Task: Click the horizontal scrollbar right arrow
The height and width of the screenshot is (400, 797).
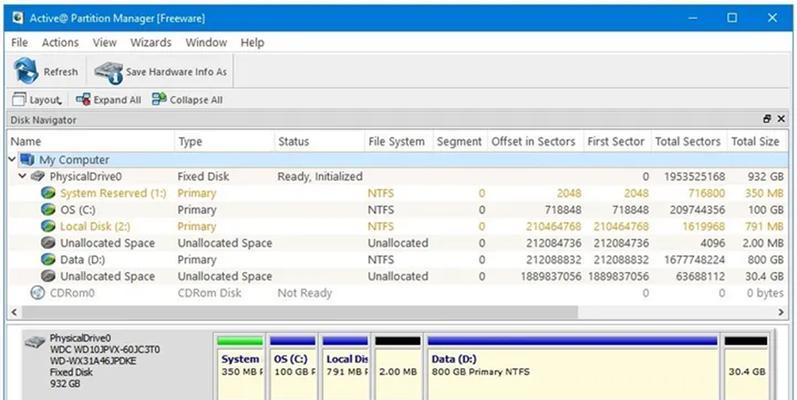Action: pos(782,312)
